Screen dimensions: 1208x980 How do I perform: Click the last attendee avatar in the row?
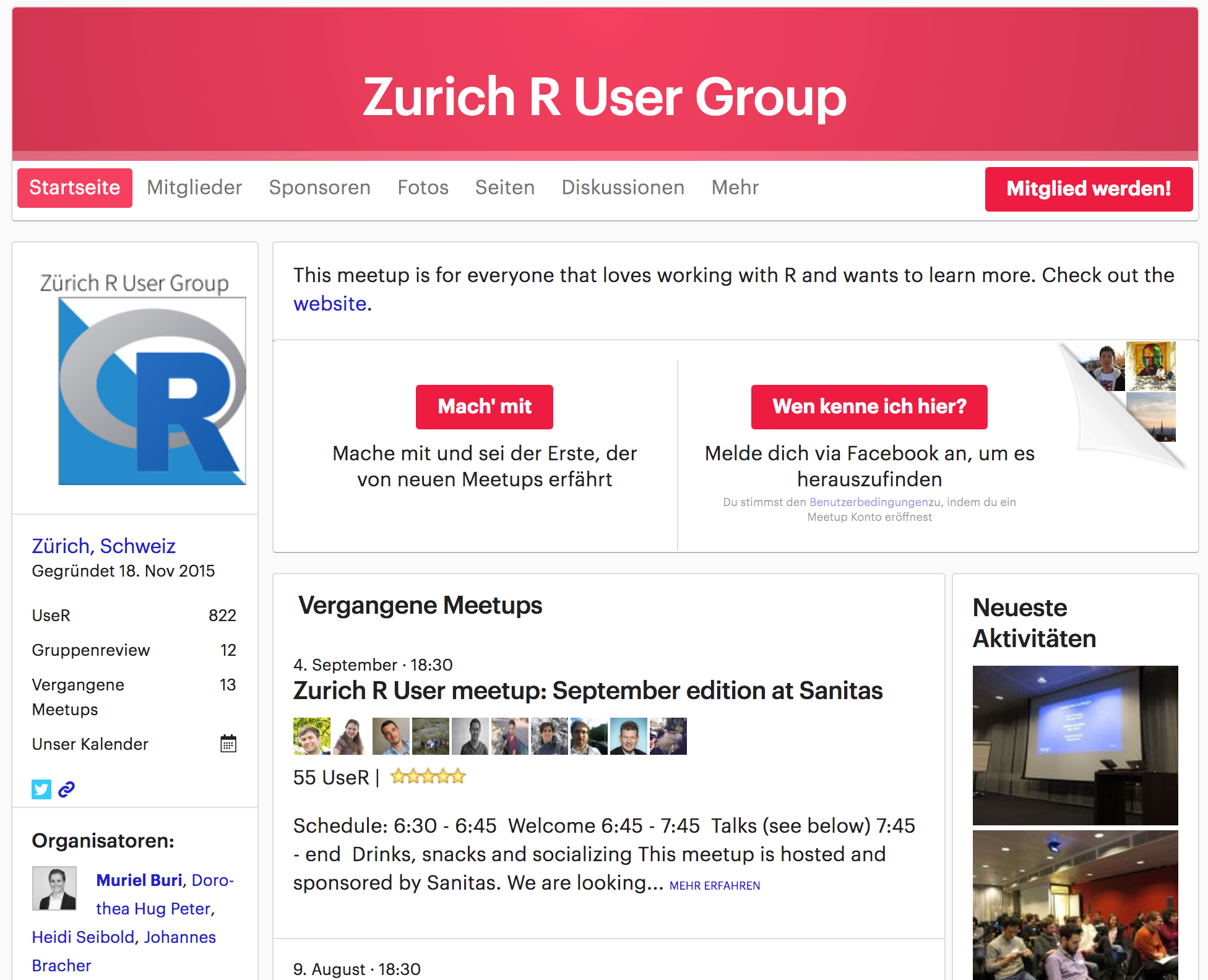click(x=668, y=736)
